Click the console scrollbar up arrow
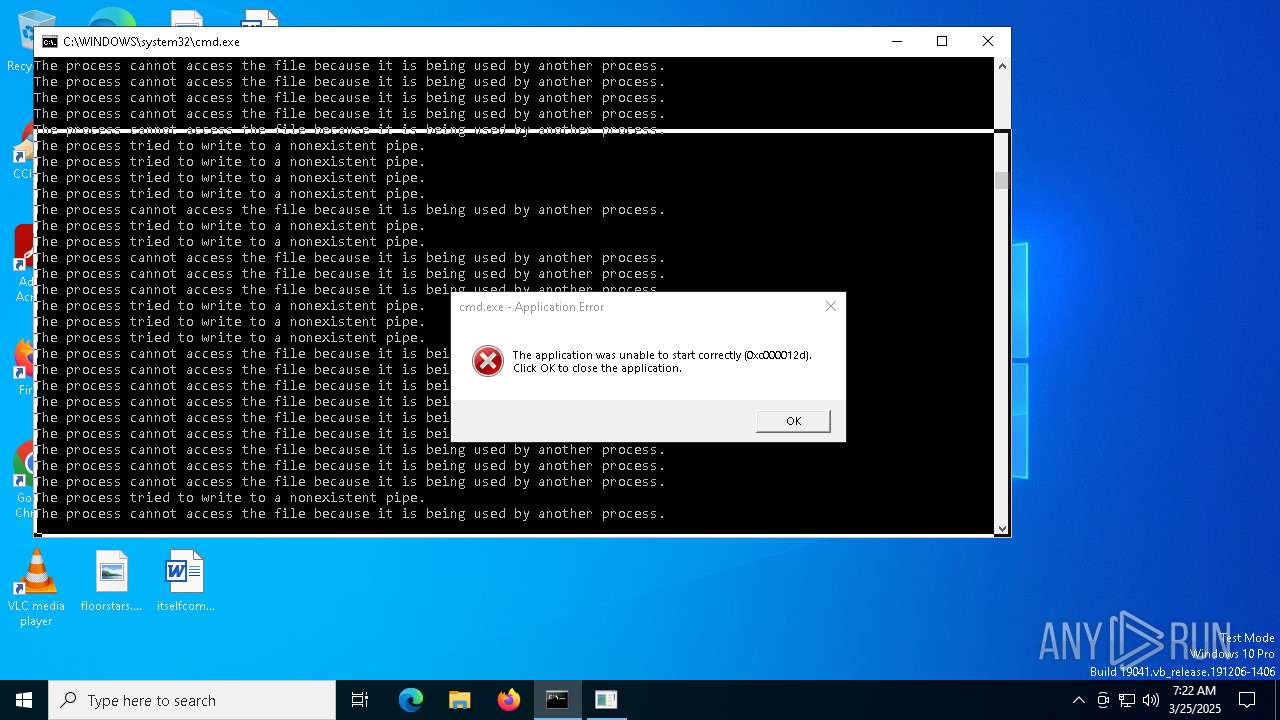This screenshot has width=1280, height=720. point(1002,66)
